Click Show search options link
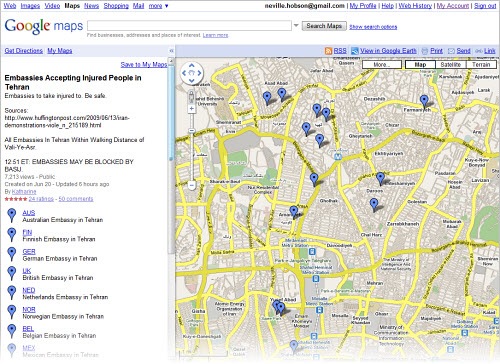This screenshot has width=500, height=364. click(x=373, y=27)
